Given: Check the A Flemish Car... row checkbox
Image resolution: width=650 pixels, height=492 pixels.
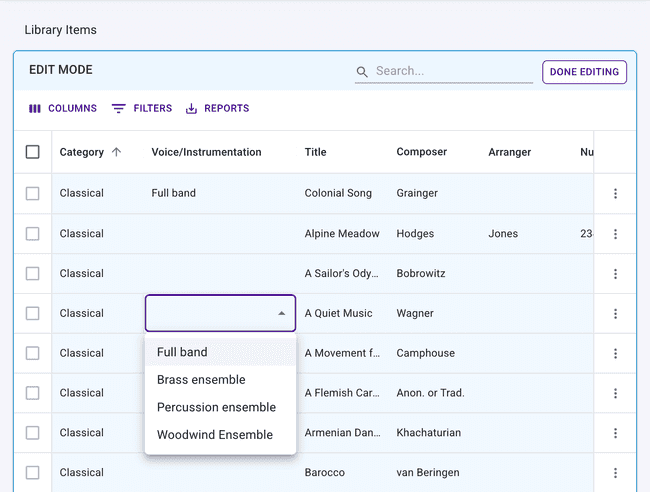Looking at the screenshot, I should [x=33, y=393].
